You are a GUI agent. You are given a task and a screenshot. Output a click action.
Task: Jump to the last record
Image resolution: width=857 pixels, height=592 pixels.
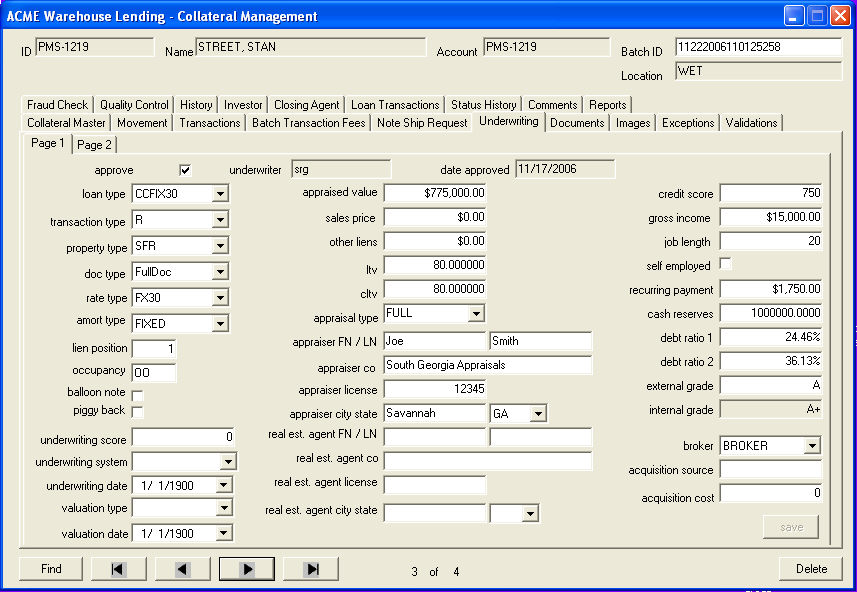(x=310, y=569)
